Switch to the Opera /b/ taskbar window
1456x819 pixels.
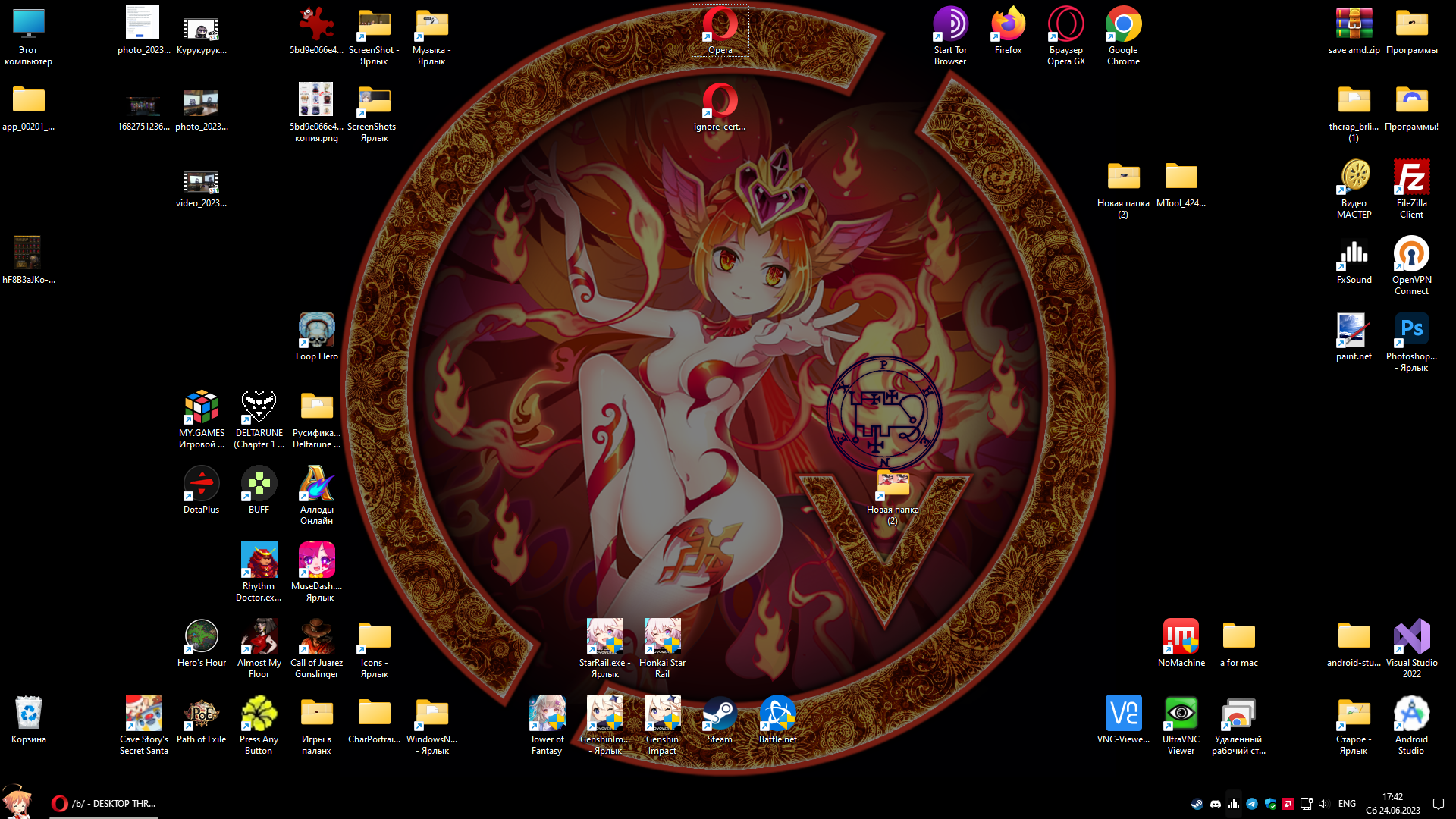tap(103, 803)
